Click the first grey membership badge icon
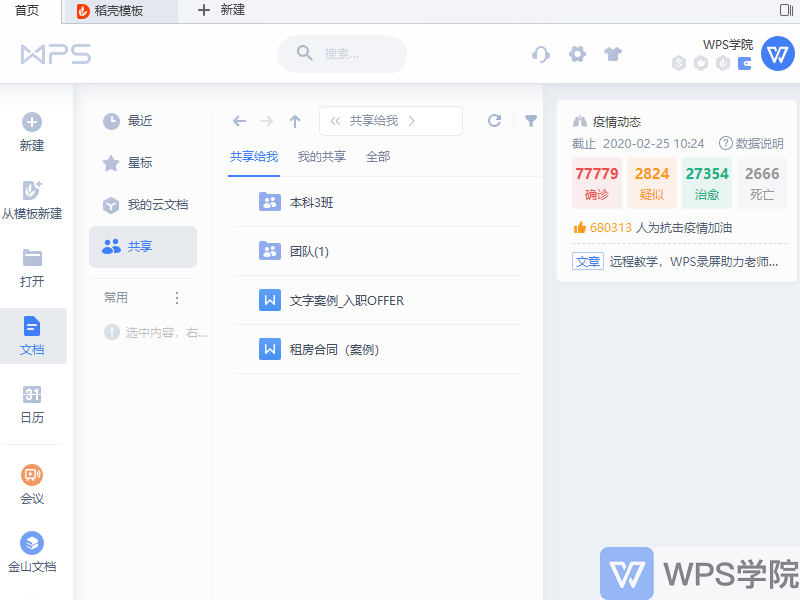Viewport: 800px width, 600px height. pyautogui.click(x=679, y=63)
